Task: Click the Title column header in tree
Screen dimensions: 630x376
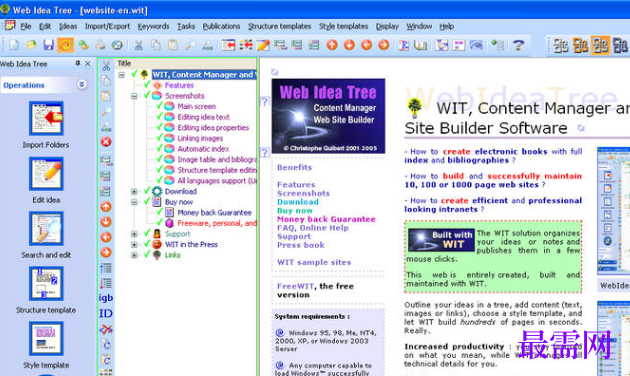Action: [124, 63]
